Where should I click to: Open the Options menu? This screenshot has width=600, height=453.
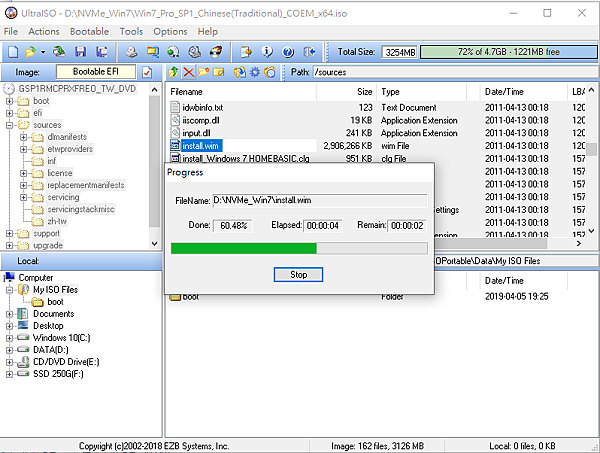point(170,31)
